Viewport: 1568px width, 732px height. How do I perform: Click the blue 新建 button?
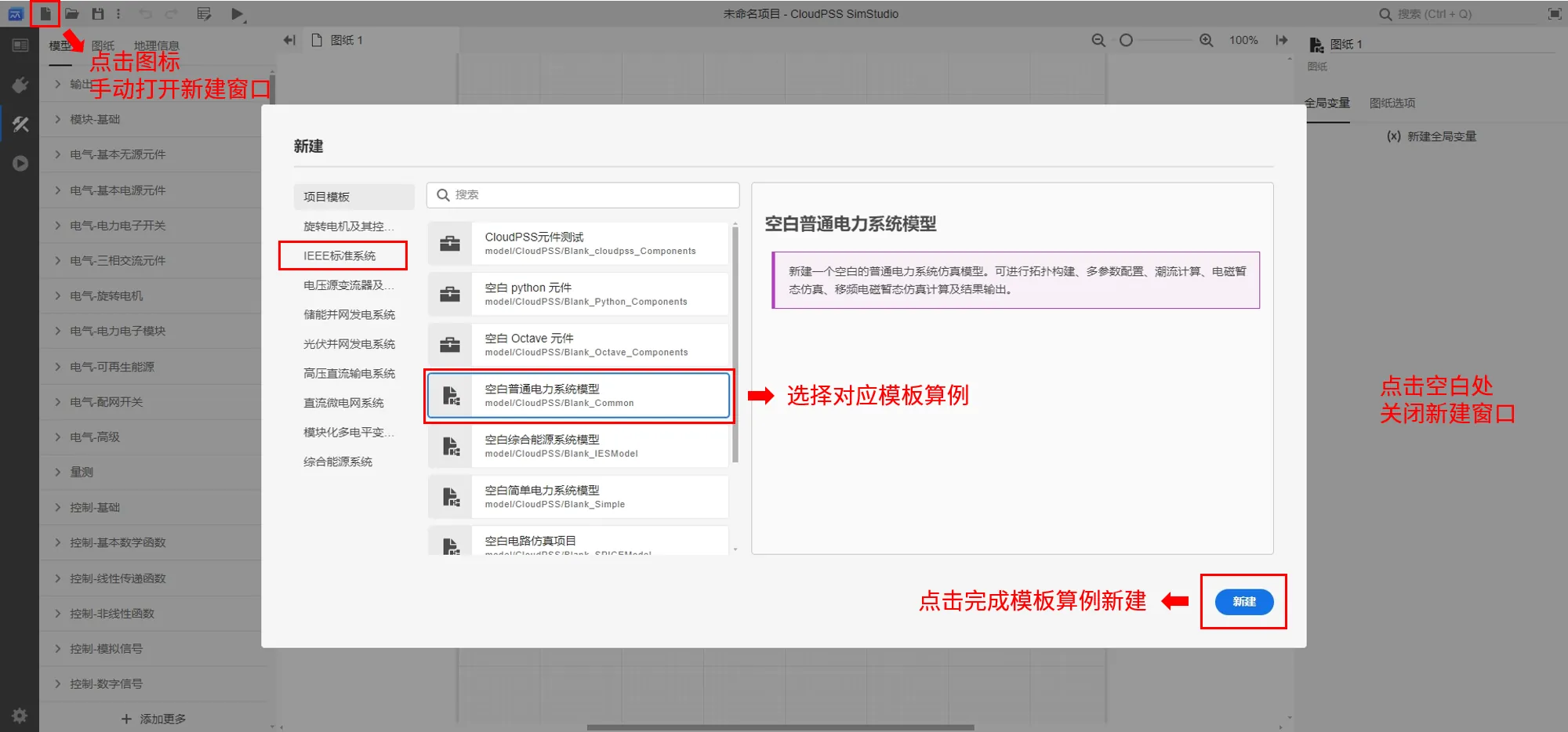pos(1244,601)
